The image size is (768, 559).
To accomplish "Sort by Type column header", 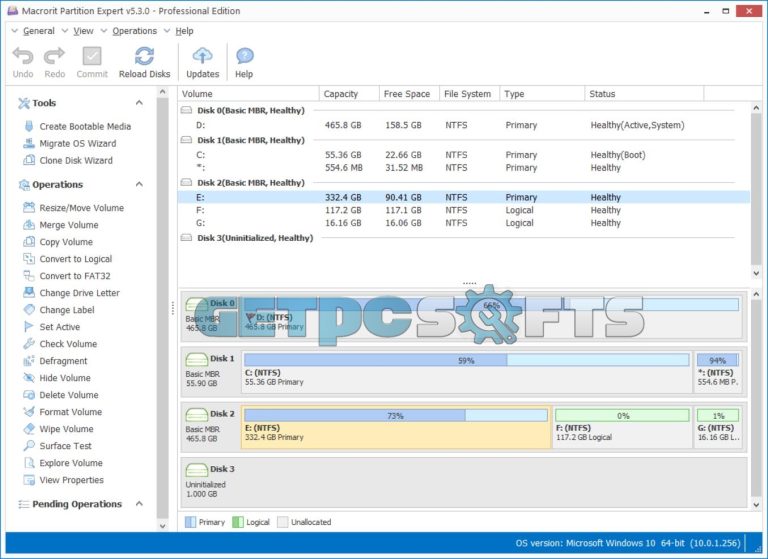I will [x=542, y=94].
